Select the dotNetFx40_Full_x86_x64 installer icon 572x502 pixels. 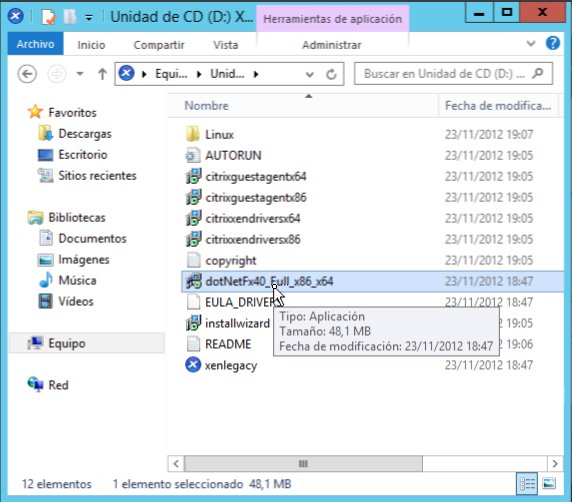[193, 281]
